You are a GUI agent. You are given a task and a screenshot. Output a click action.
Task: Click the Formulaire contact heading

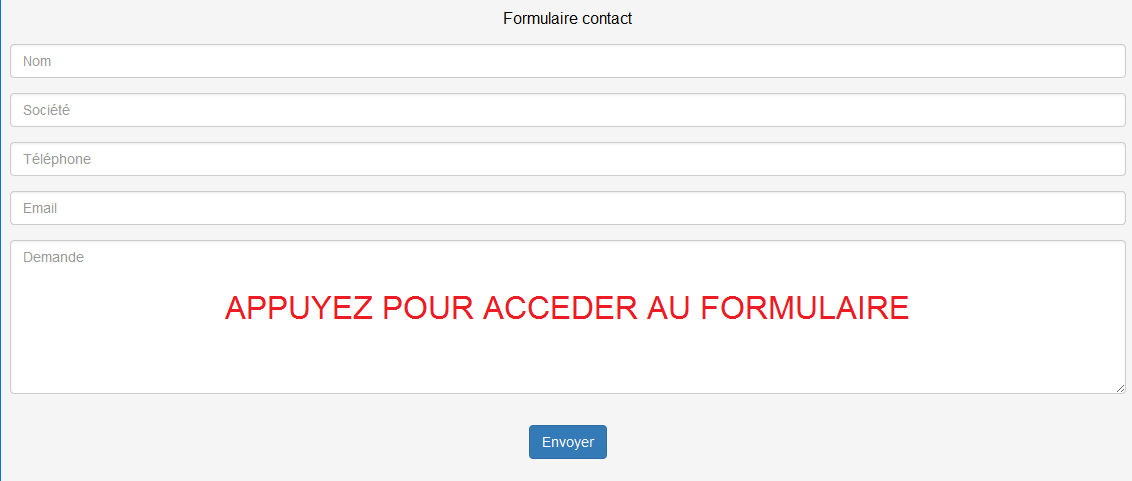pos(567,18)
